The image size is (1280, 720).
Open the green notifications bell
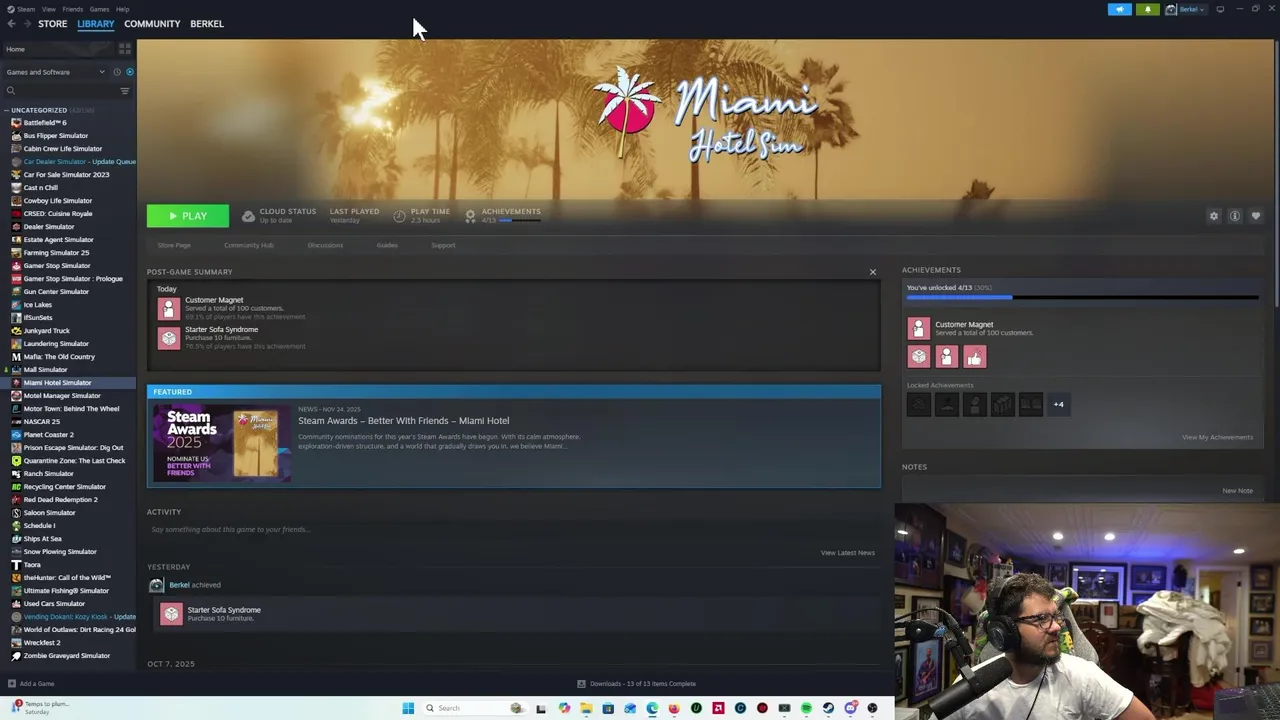pyautogui.click(x=1148, y=9)
